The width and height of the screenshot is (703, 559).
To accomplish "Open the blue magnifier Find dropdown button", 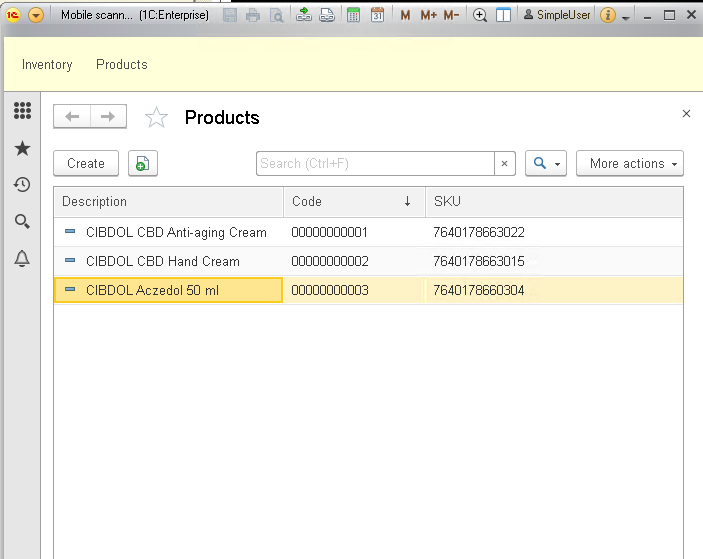I will [x=546, y=163].
